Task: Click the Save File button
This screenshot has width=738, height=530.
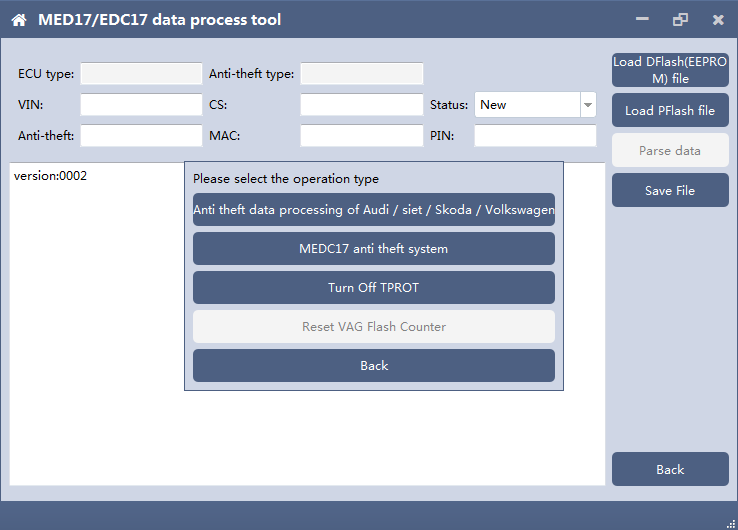Action: click(670, 190)
